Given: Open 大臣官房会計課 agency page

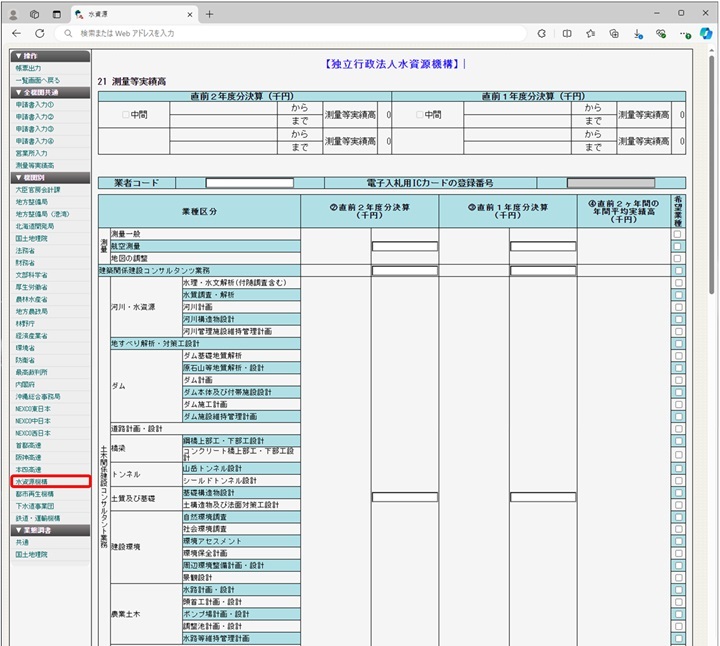Looking at the screenshot, I should point(38,190).
